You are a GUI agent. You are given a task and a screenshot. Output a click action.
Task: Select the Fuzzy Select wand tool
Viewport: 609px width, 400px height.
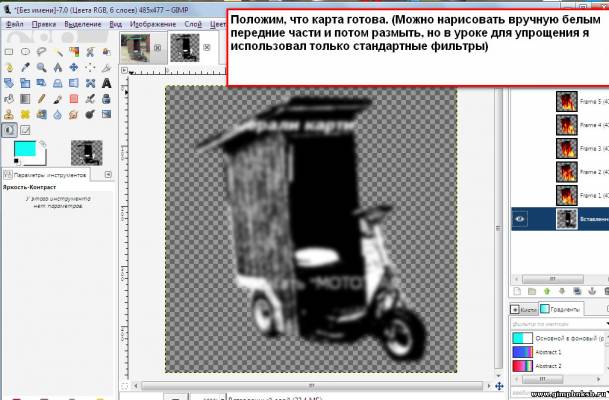(58, 52)
